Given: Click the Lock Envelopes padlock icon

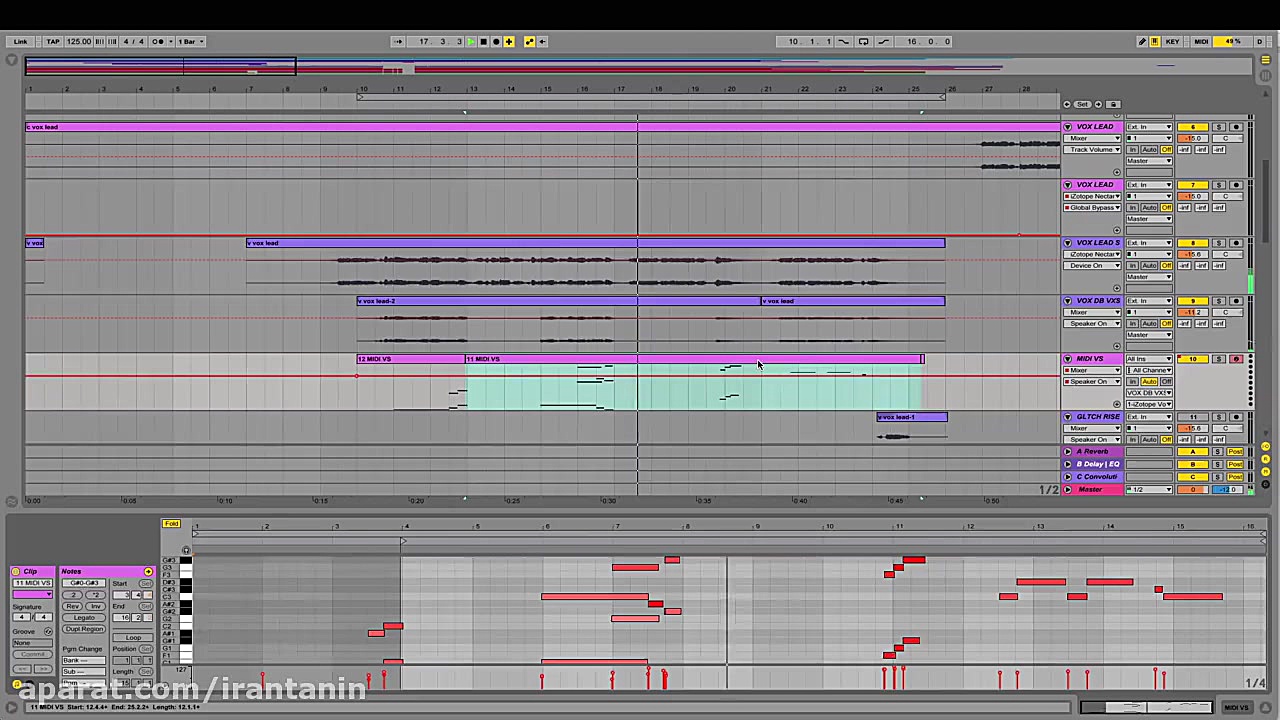Looking at the screenshot, I should [x=1114, y=104].
